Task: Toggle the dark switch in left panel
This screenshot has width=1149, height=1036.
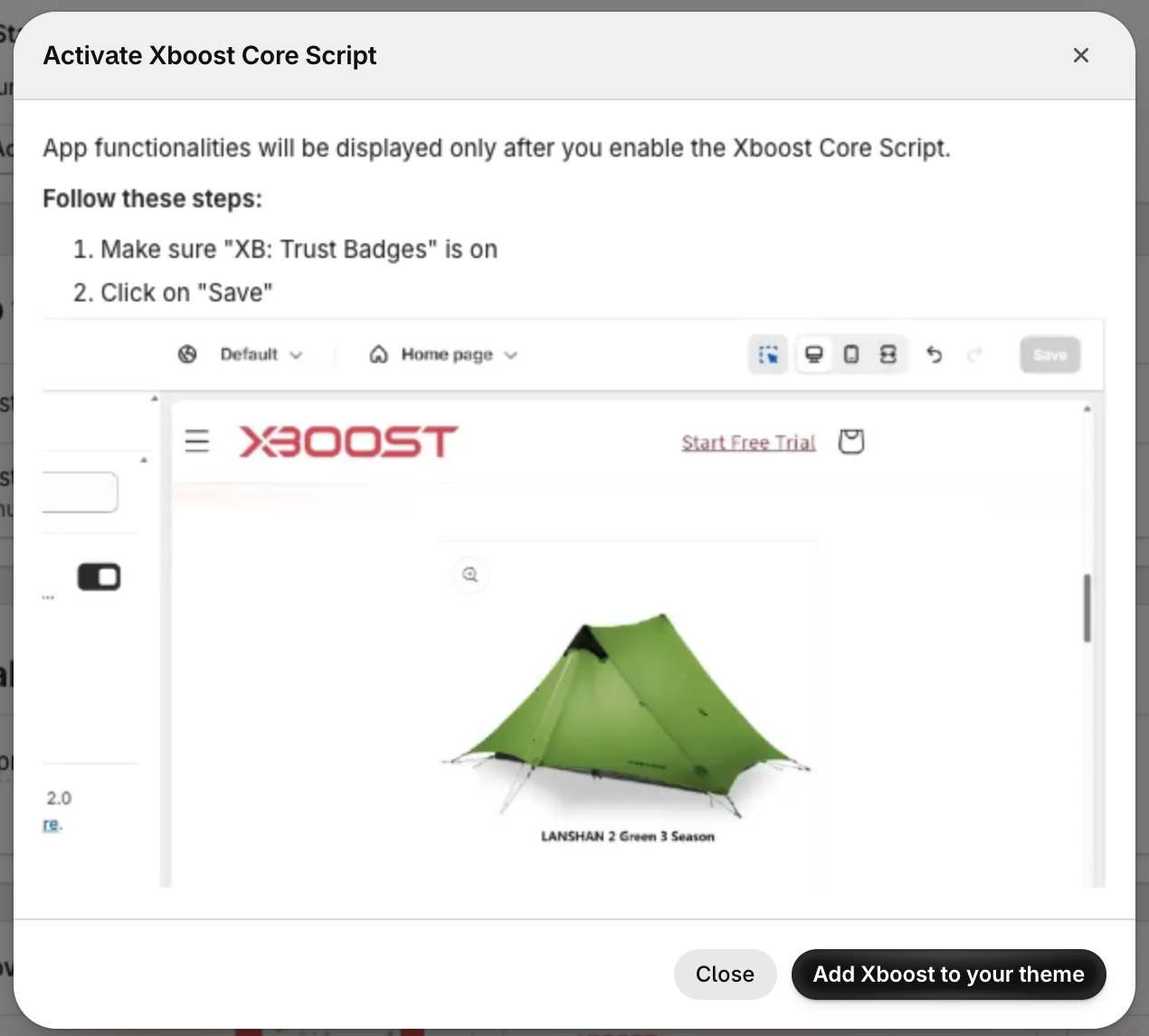Action: (100, 577)
